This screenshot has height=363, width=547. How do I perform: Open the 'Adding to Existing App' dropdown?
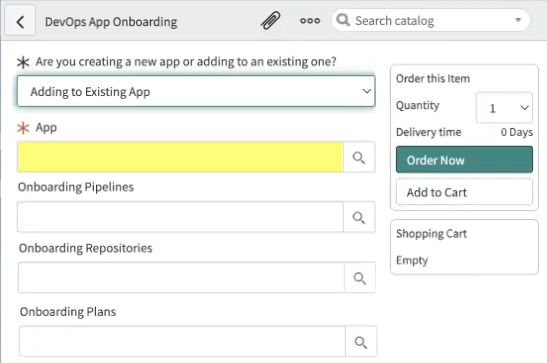(x=196, y=91)
